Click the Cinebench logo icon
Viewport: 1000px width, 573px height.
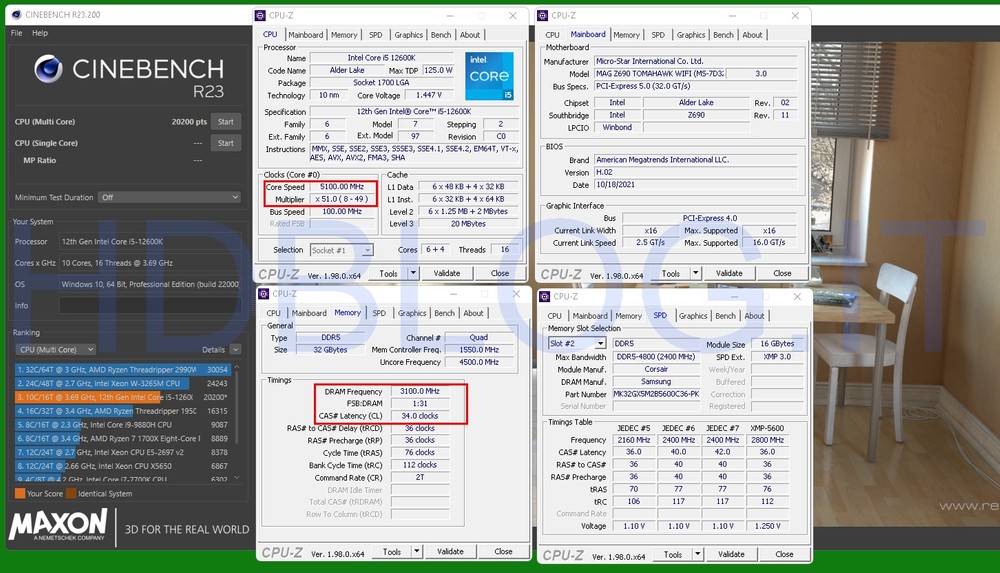pyautogui.click(x=48, y=69)
